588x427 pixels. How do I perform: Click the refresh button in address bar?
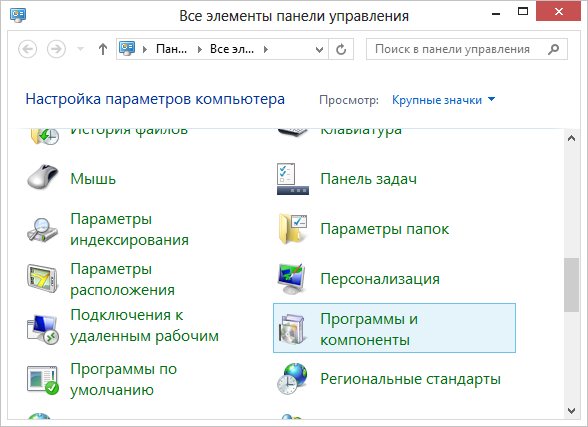point(341,49)
